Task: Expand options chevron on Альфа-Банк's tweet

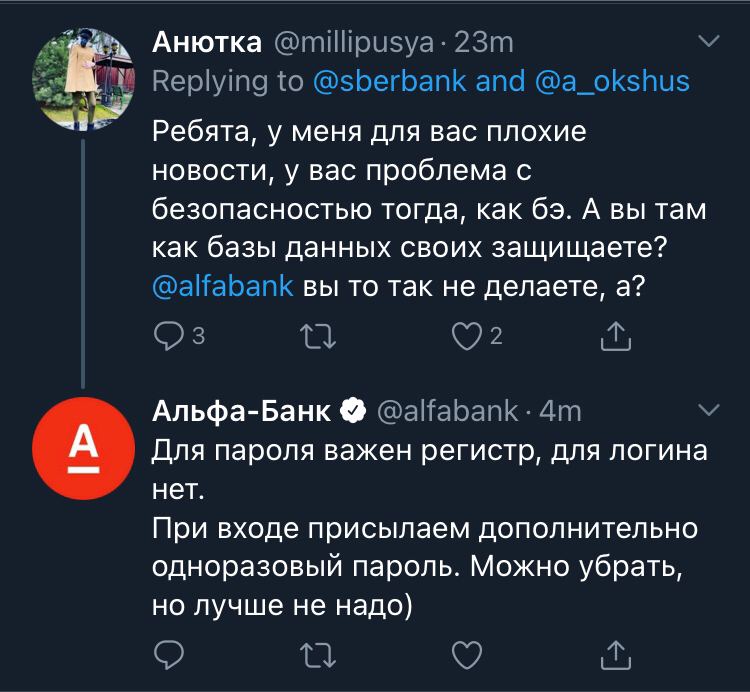Action: pos(707,410)
